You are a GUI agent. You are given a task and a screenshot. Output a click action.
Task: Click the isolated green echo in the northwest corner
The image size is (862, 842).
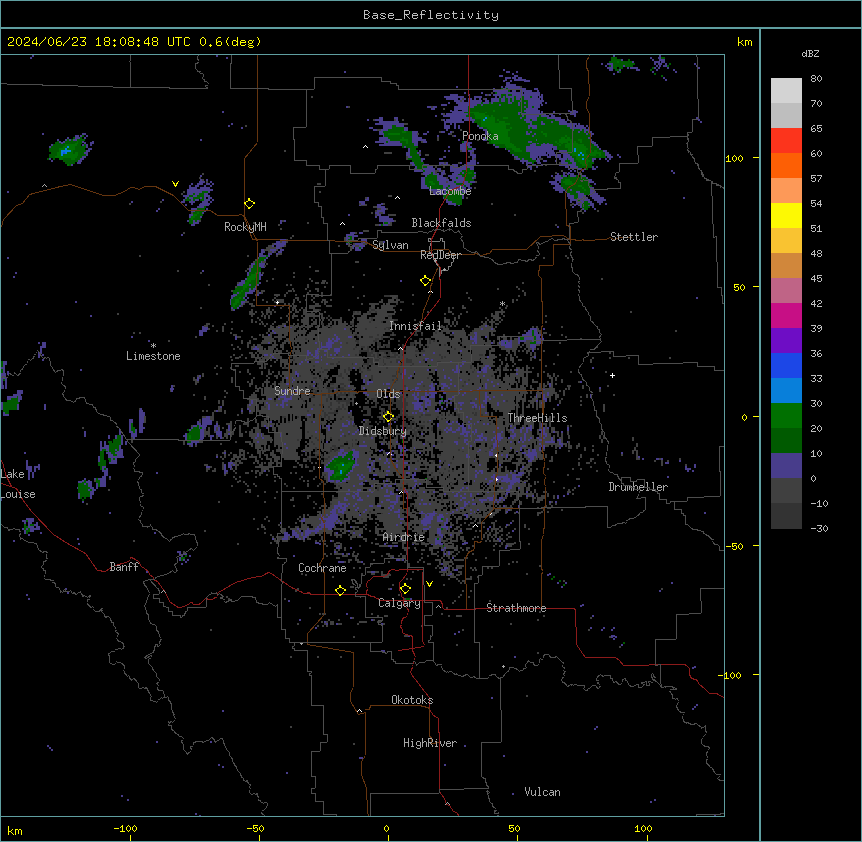coord(69,149)
